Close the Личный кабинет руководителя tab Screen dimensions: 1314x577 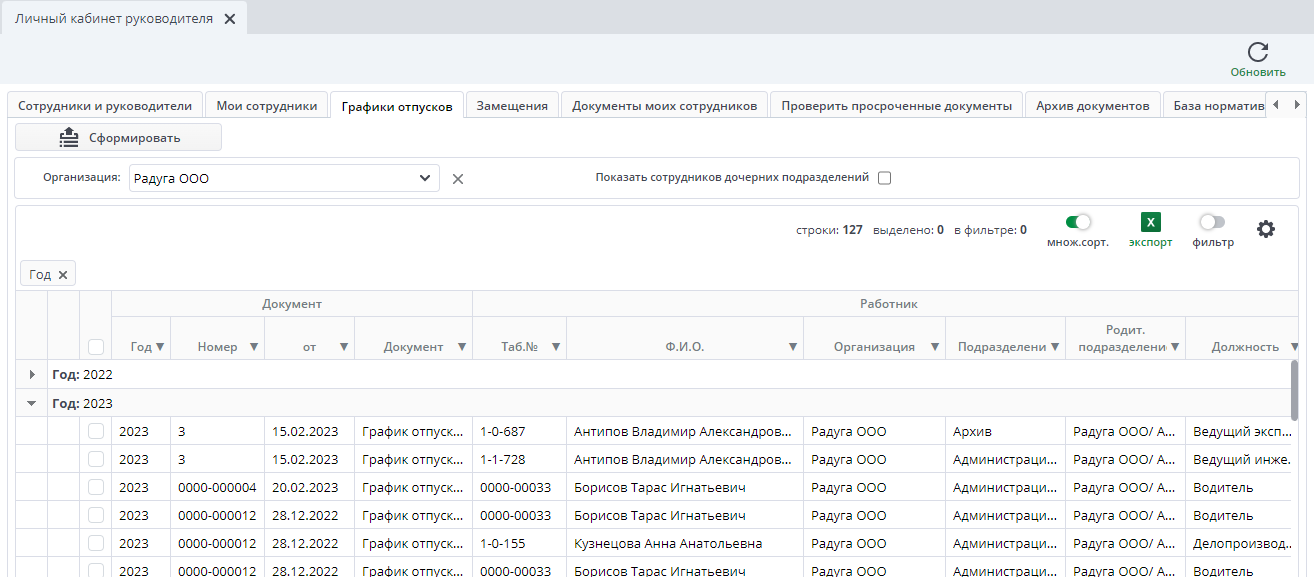pos(229,18)
